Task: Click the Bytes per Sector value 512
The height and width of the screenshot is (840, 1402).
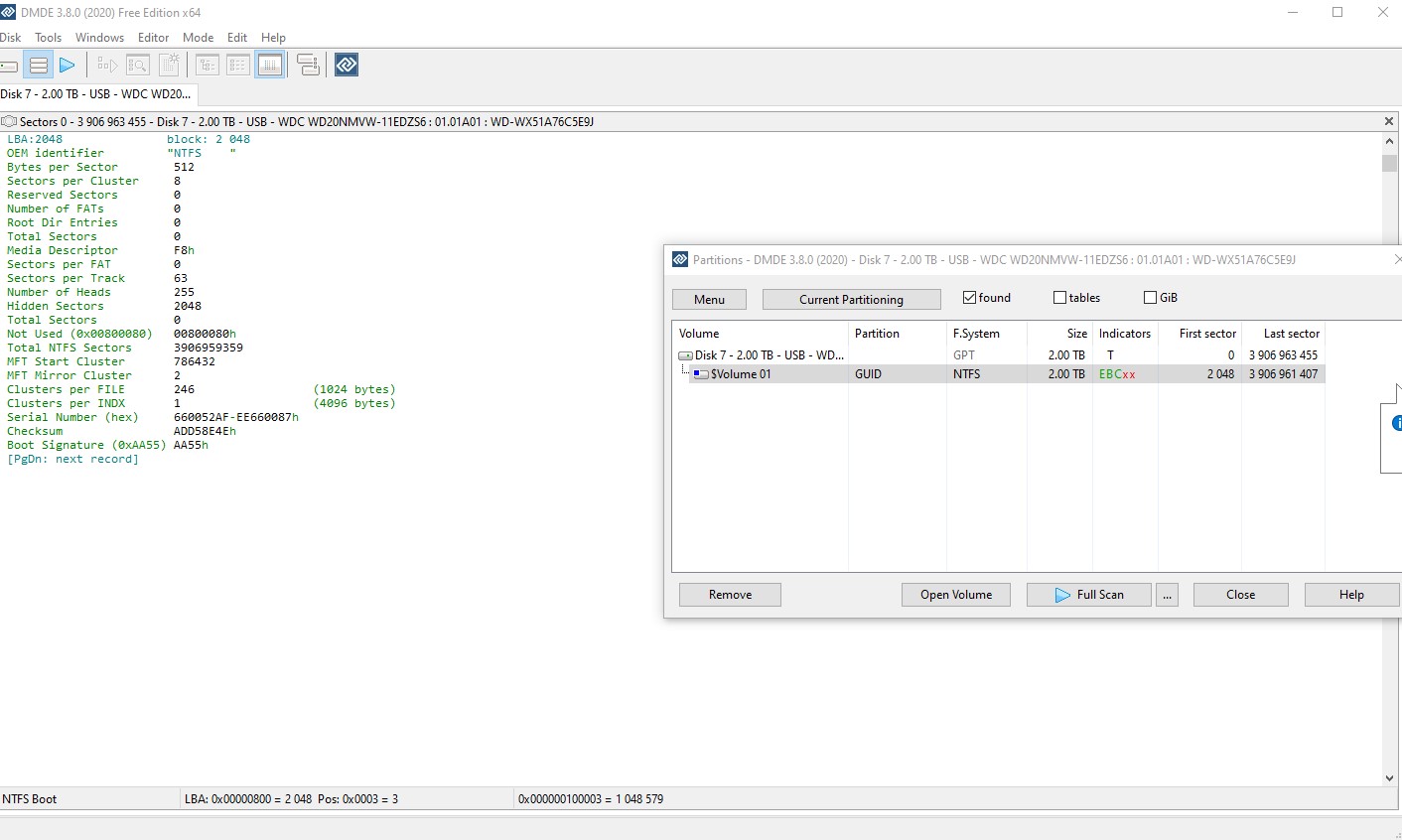Action: [x=184, y=168]
